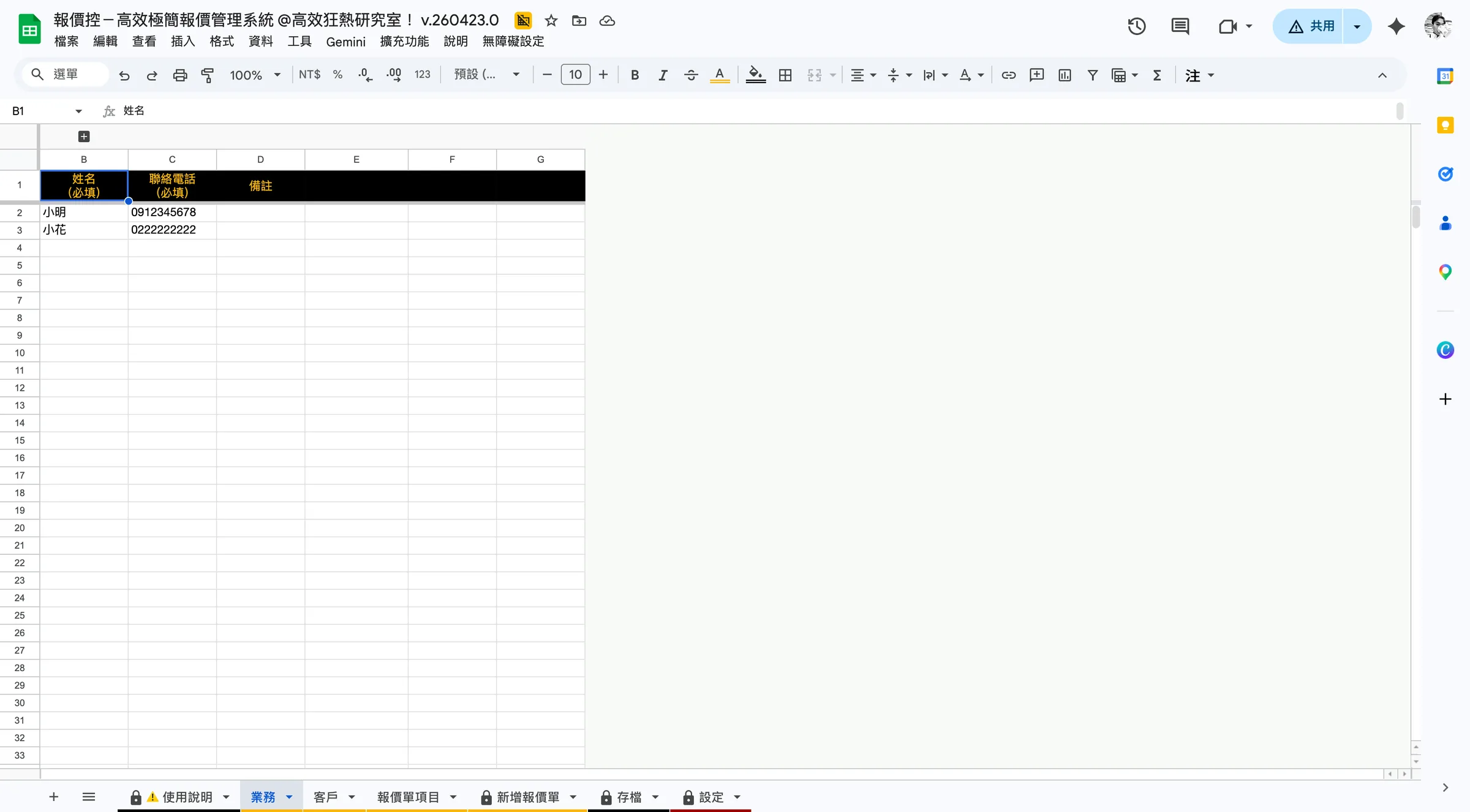Open the zoom 100% dropdown

pyautogui.click(x=255, y=75)
